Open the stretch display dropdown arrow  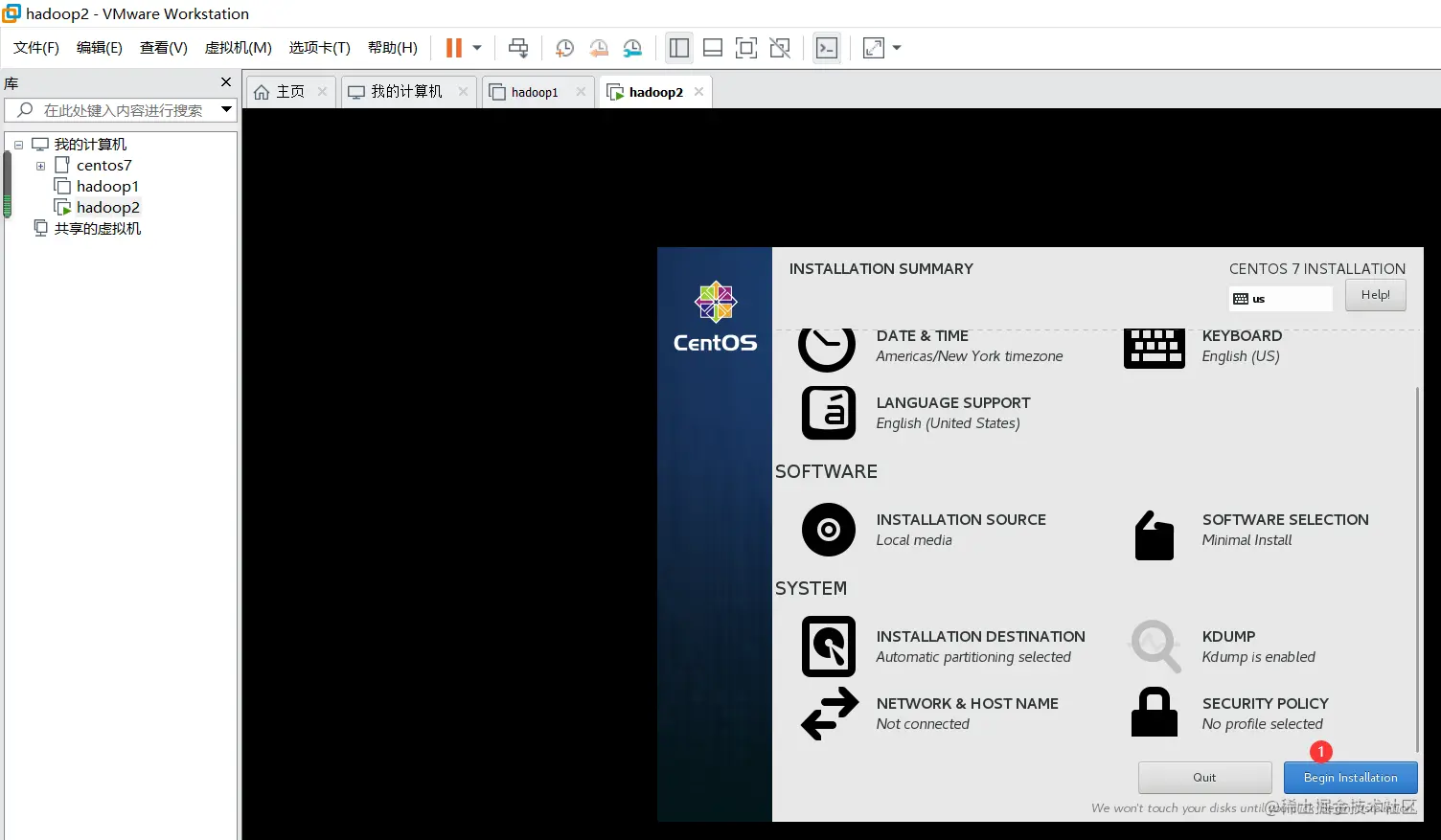pos(897,48)
